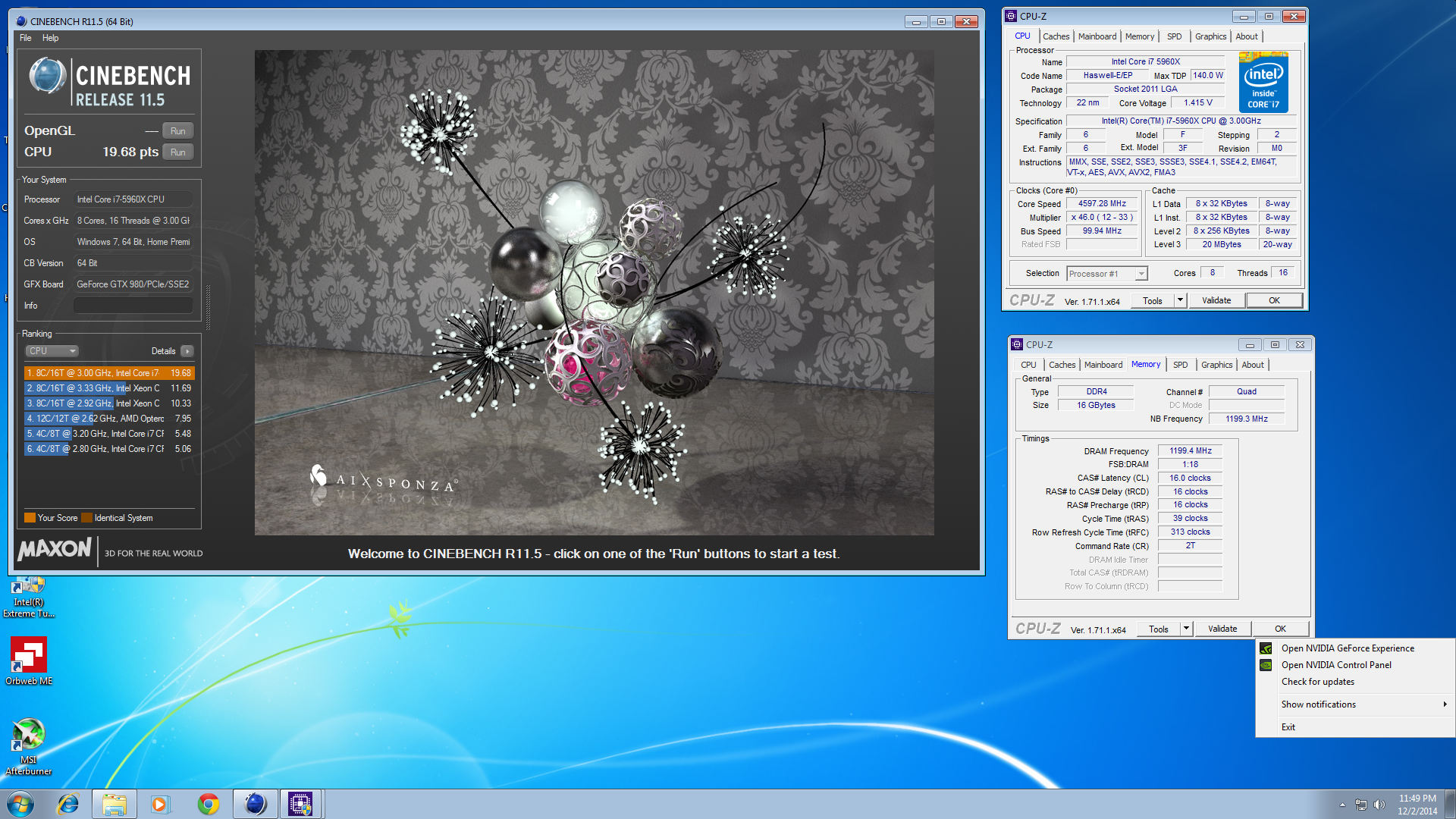The image size is (1456, 819).
Task: Expand Tools dropdown arrow in top CPU-Z
Action: [1180, 301]
